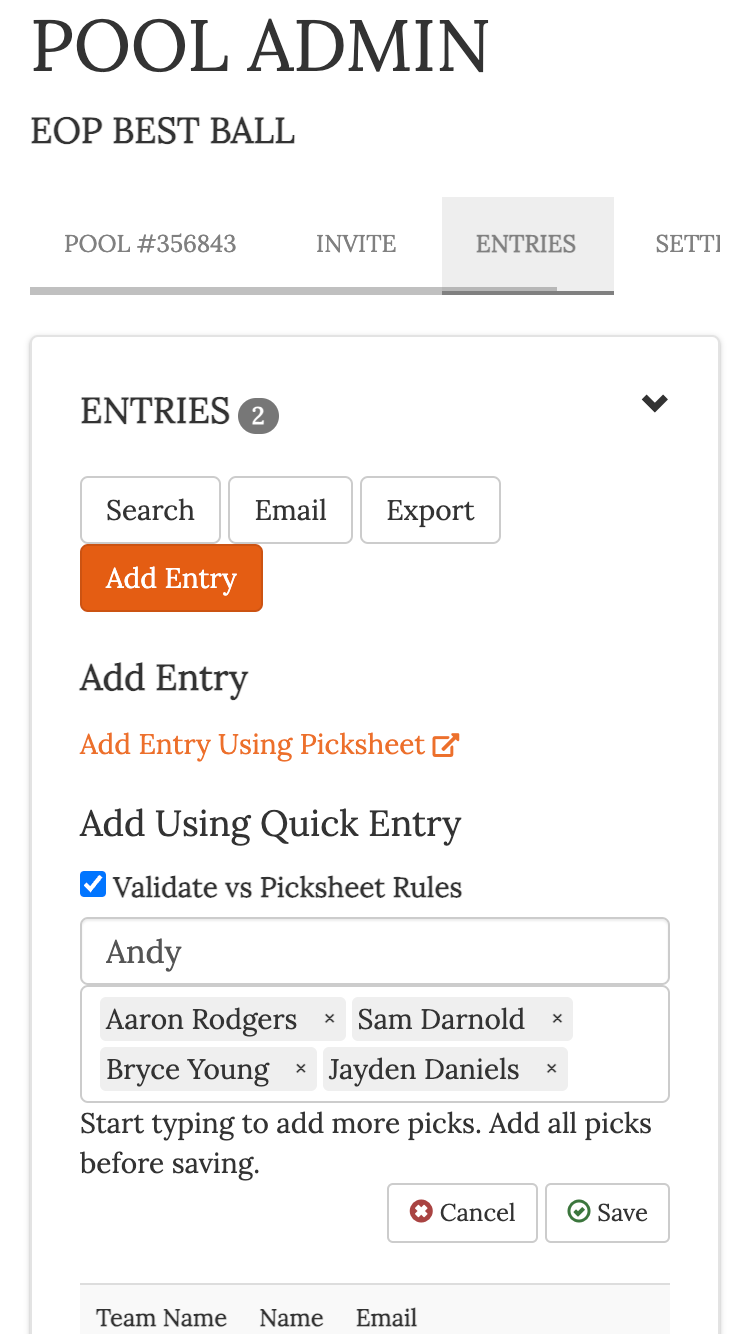
Task: Open picksheet via the external link icon
Action: pos(448,744)
